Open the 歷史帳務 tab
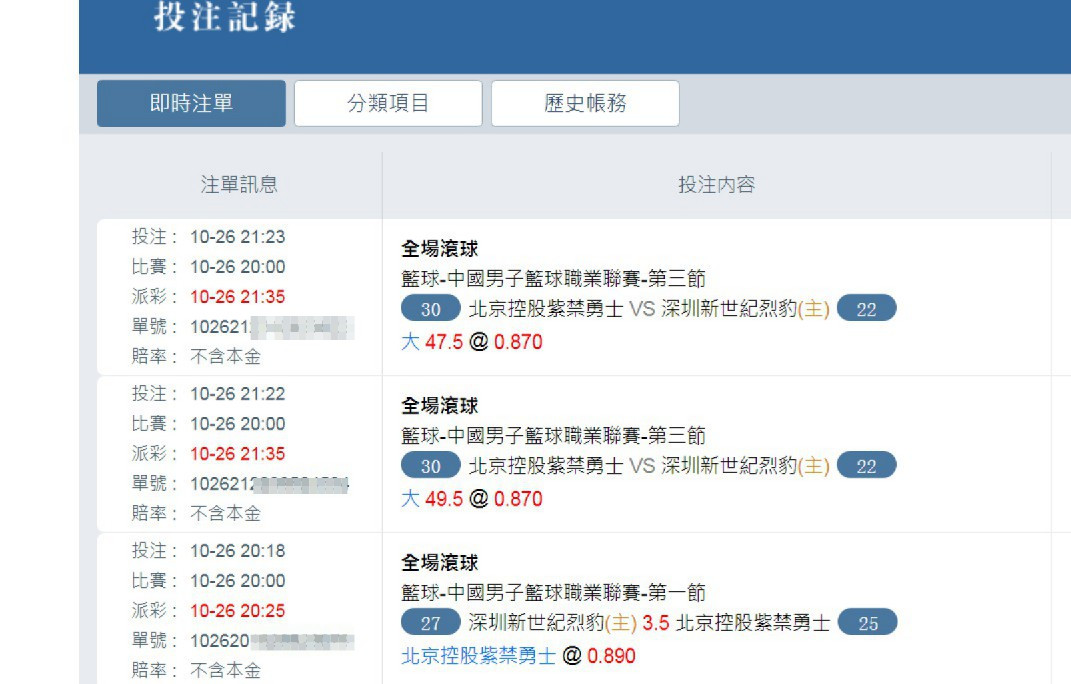 [x=585, y=103]
